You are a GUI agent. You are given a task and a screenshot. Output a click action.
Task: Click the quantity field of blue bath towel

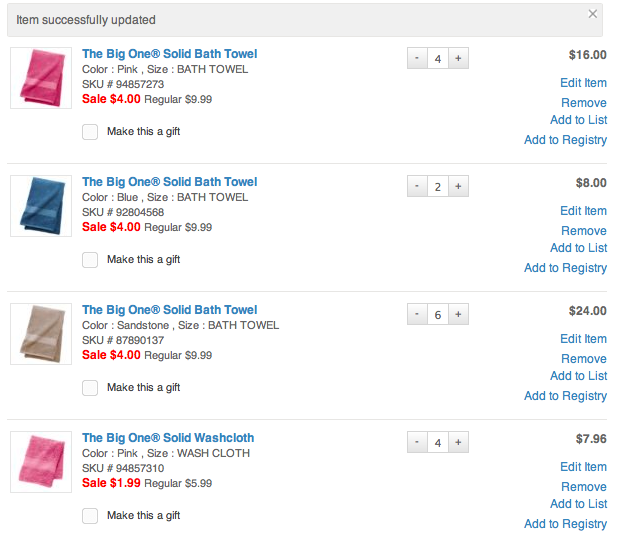click(438, 186)
